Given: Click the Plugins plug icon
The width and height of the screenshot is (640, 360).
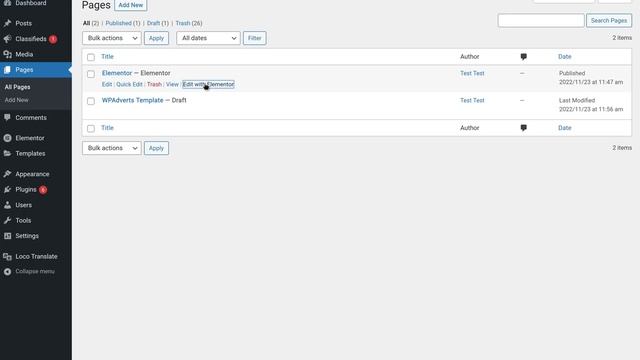Looking at the screenshot, I should (7, 189).
